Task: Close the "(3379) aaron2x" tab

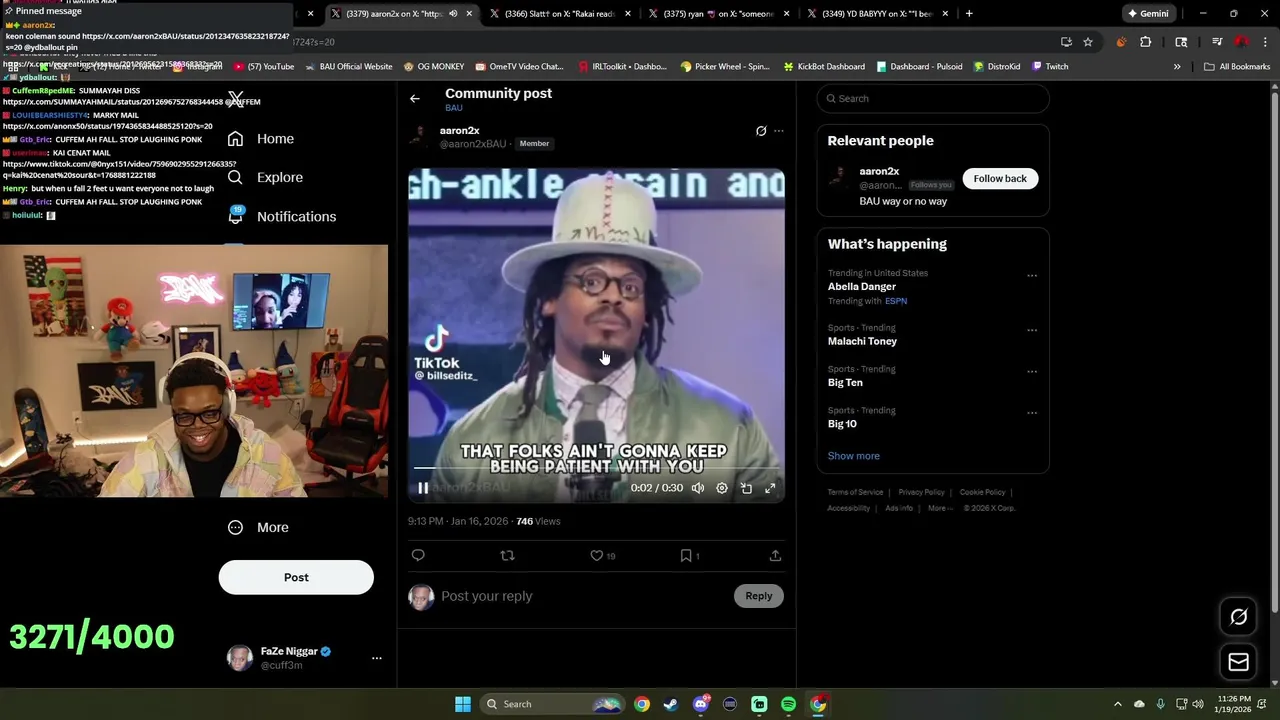Action: tap(469, 14)
